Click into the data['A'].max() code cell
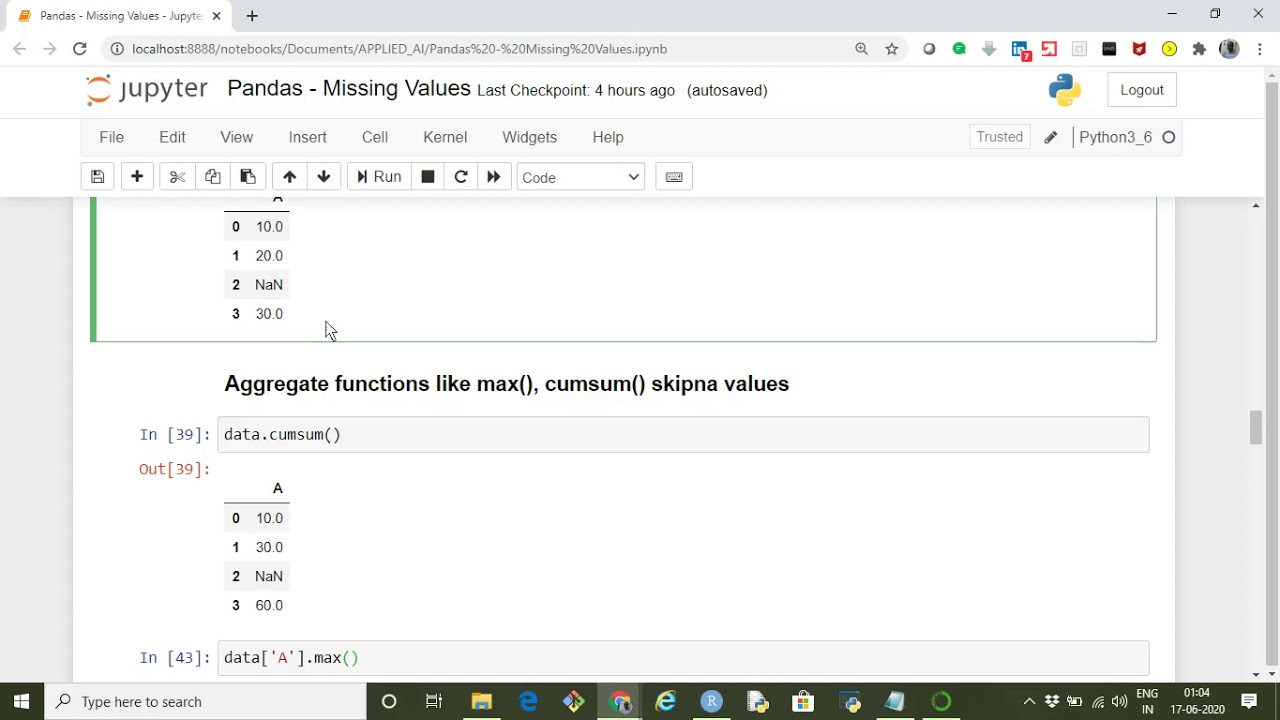This screenshot has width=1280, height=720. click(684, 657)
